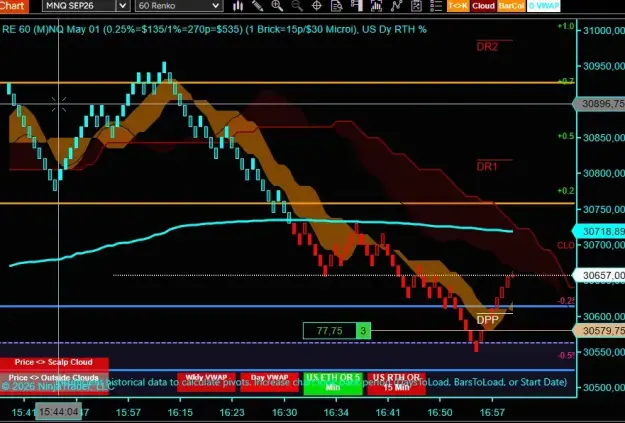Click the cyan 30718,89 VWAP price marker
Image resolution: width=625 pixels, height=423 pixels.
[599, 231]
